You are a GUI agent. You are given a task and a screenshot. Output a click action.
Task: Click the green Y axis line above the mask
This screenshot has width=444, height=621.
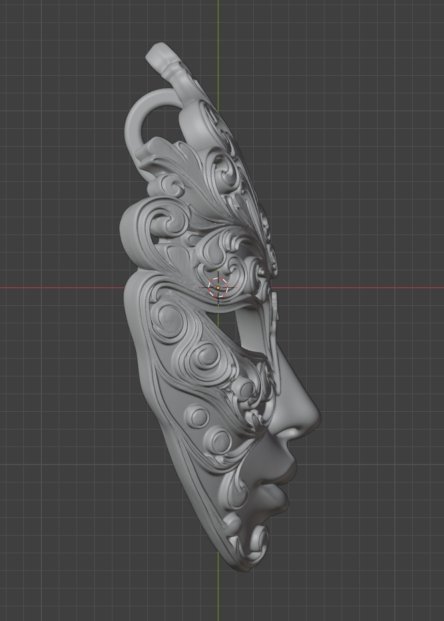click(x=217, y=24)
